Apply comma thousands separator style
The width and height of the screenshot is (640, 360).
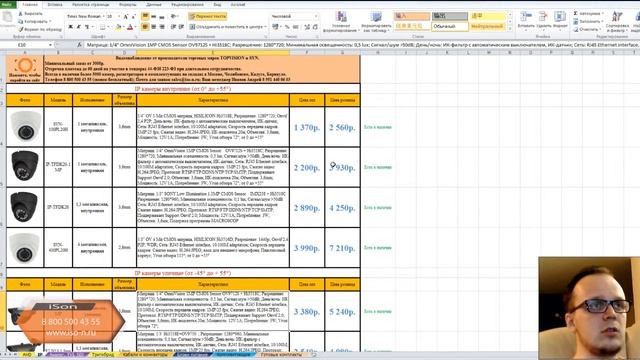tap(296, 27)
